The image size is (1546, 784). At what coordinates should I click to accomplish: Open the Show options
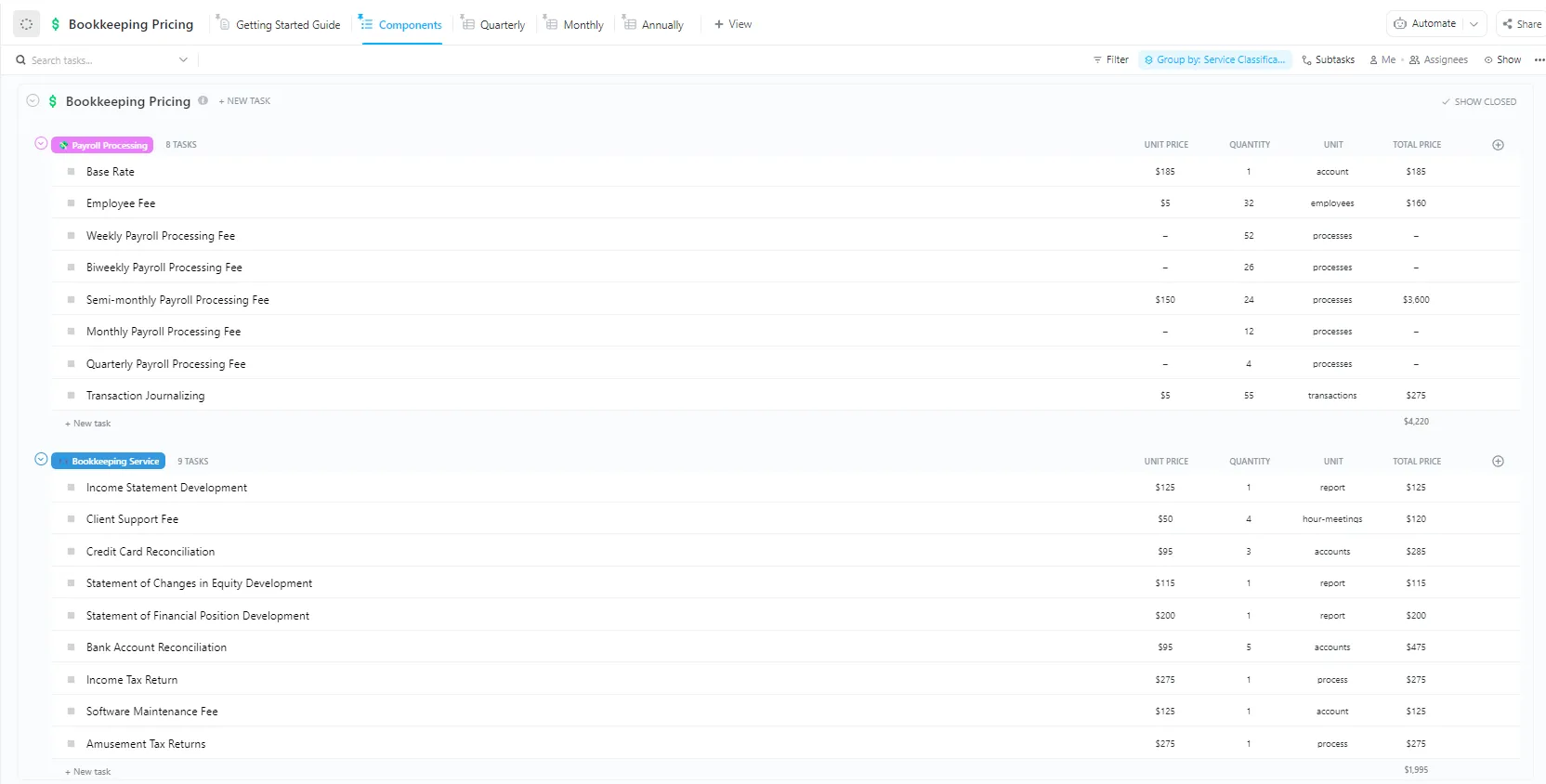(x=1502, y=59)
